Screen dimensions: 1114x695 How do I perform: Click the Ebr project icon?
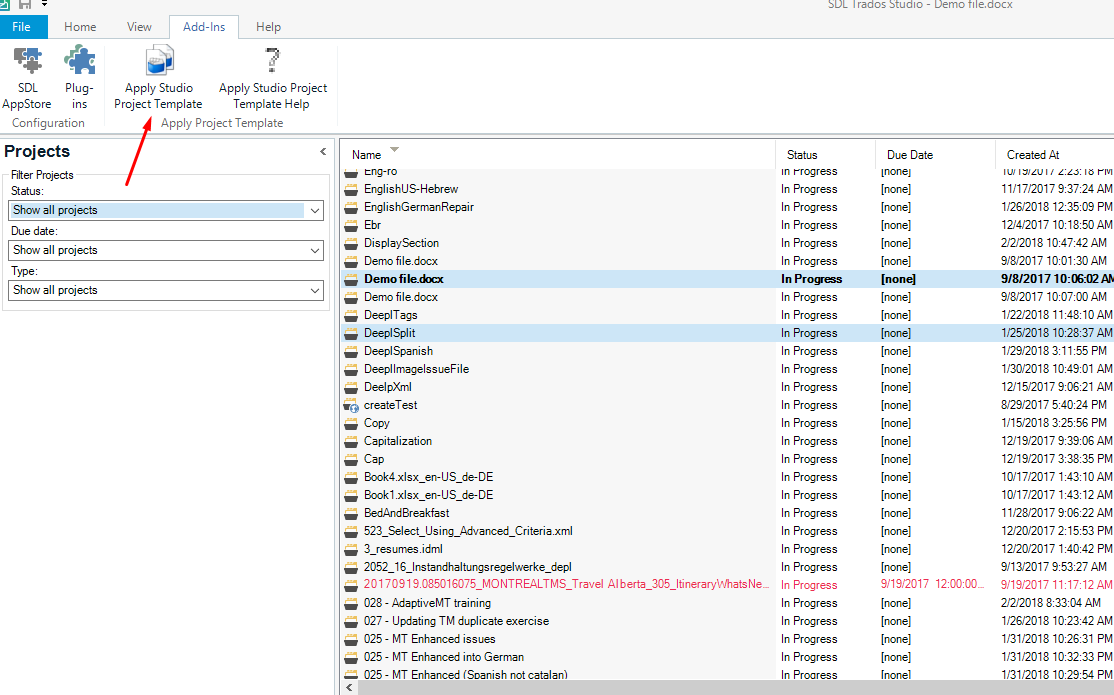[x=351, y=225]
